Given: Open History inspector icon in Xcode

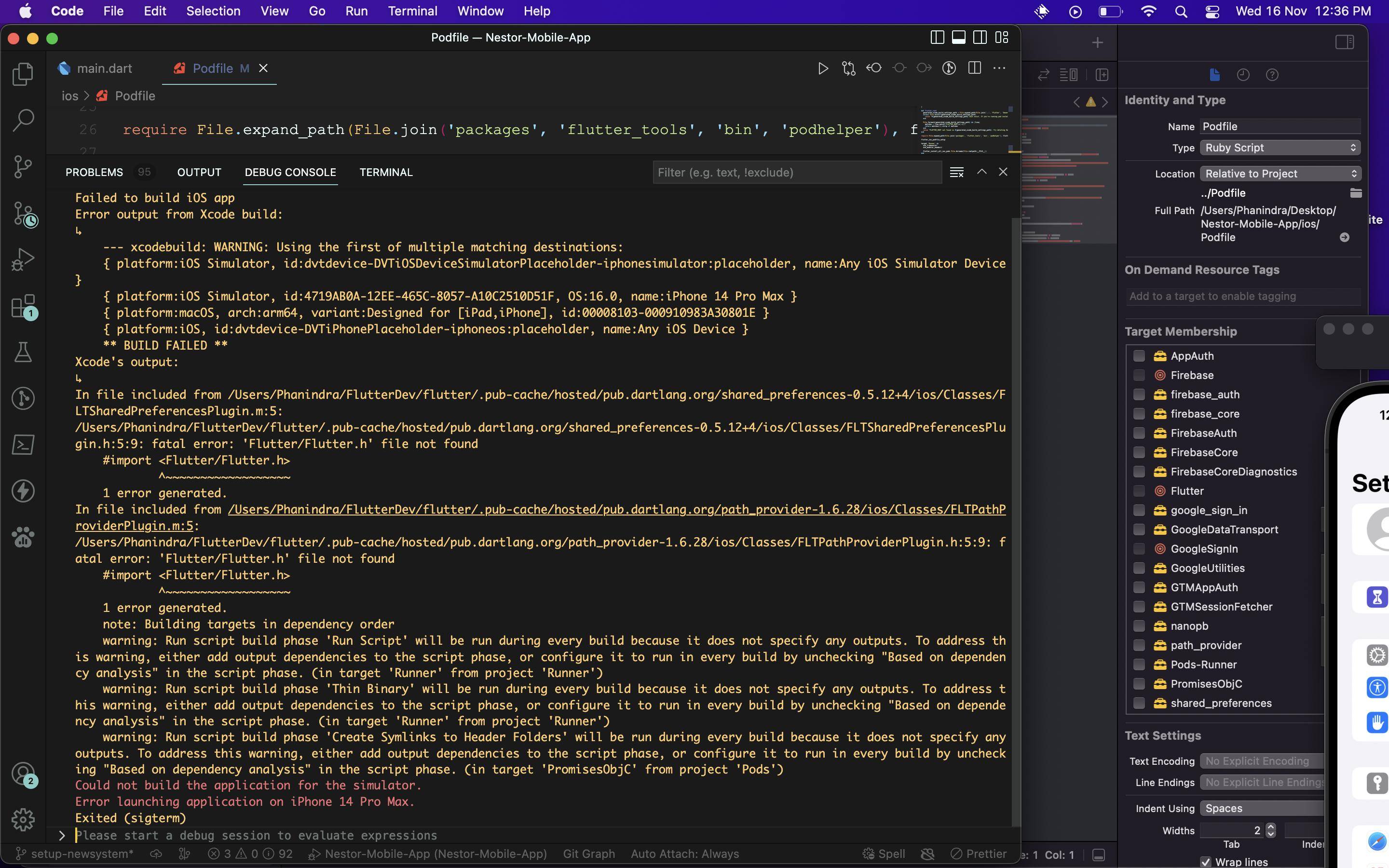Looking at the screenshot, I should (x=1243, y=75).
